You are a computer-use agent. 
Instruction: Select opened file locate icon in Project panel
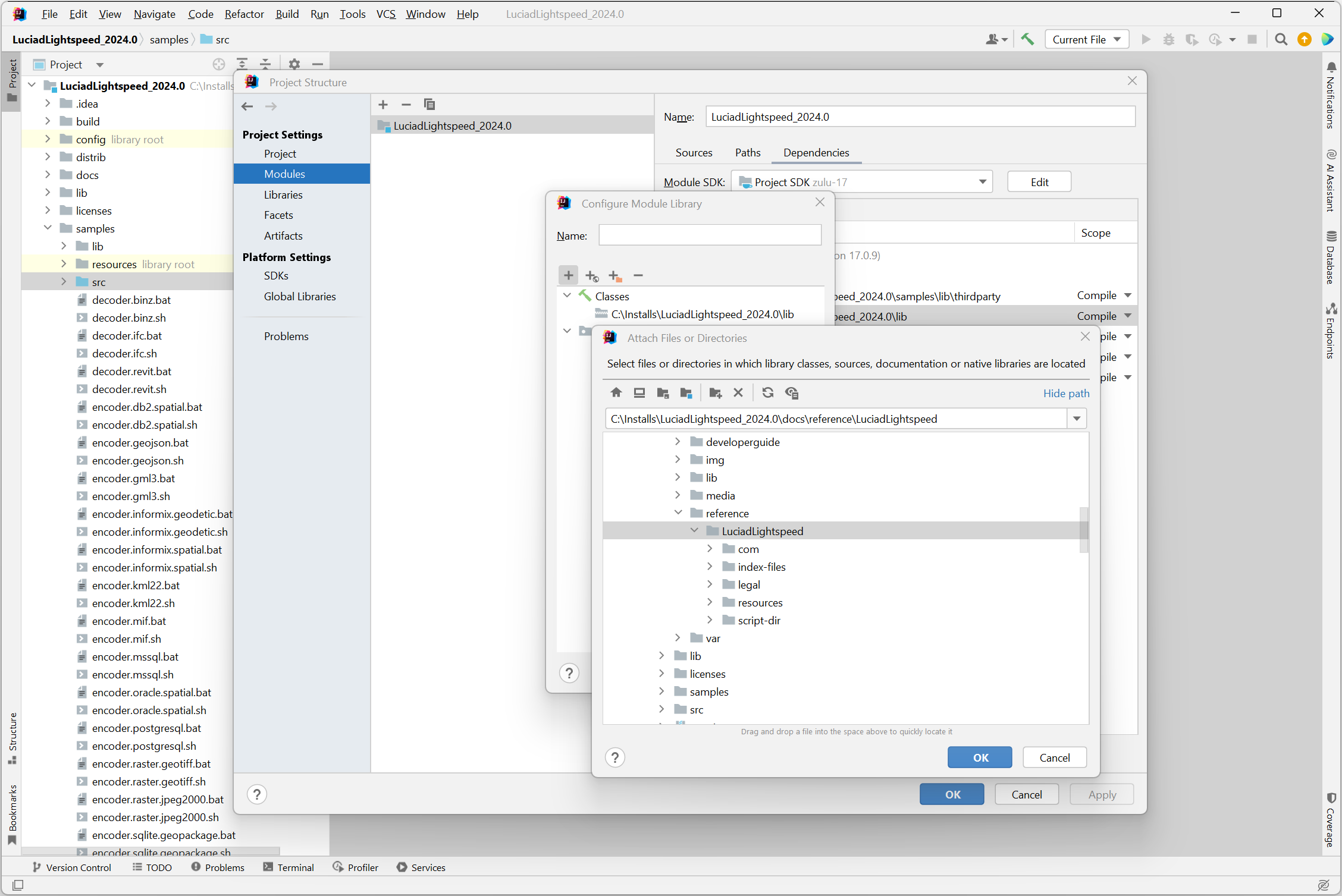[219, 64]
